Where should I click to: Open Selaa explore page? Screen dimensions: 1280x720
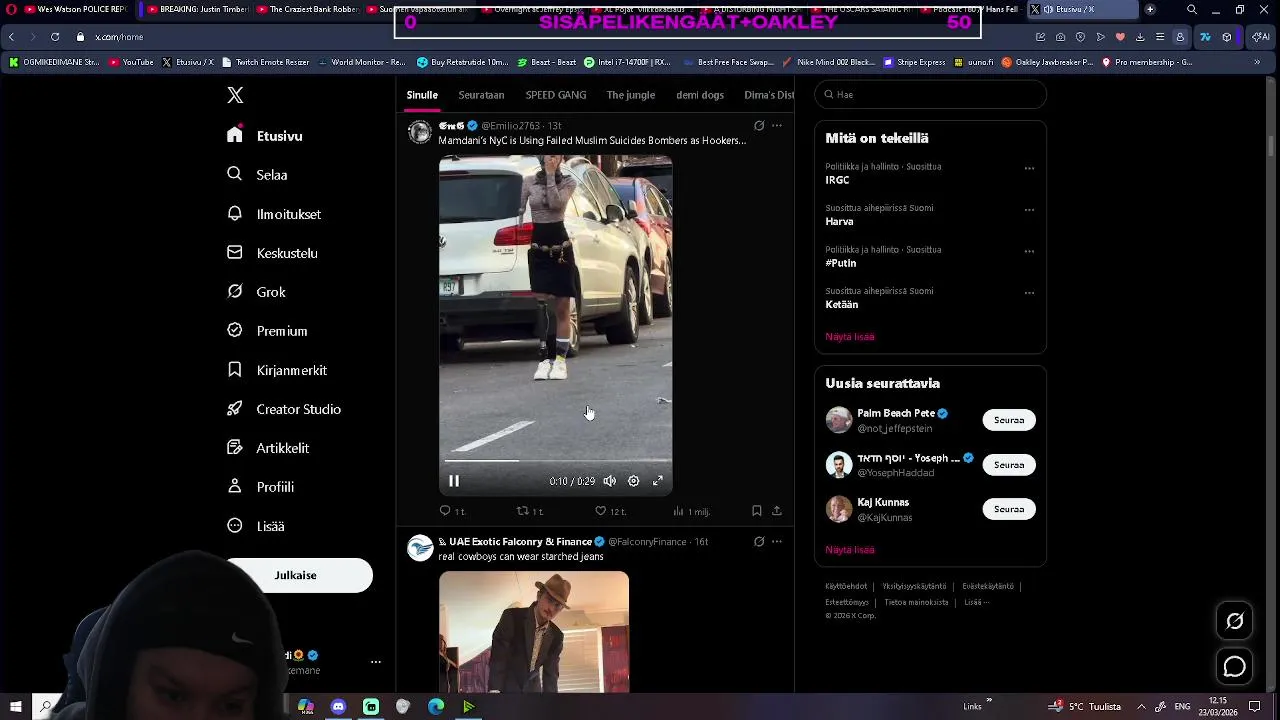(x=257, y=174)
